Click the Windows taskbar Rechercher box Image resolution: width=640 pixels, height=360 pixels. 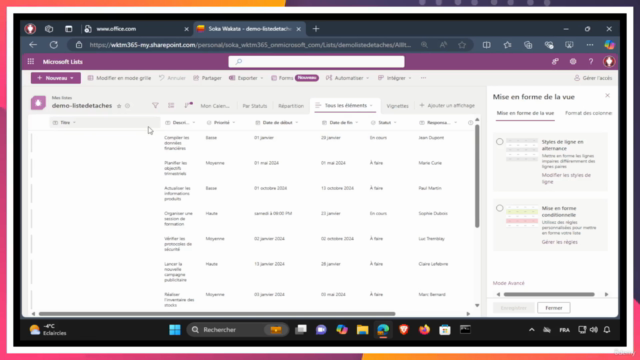tap(238, 330)
